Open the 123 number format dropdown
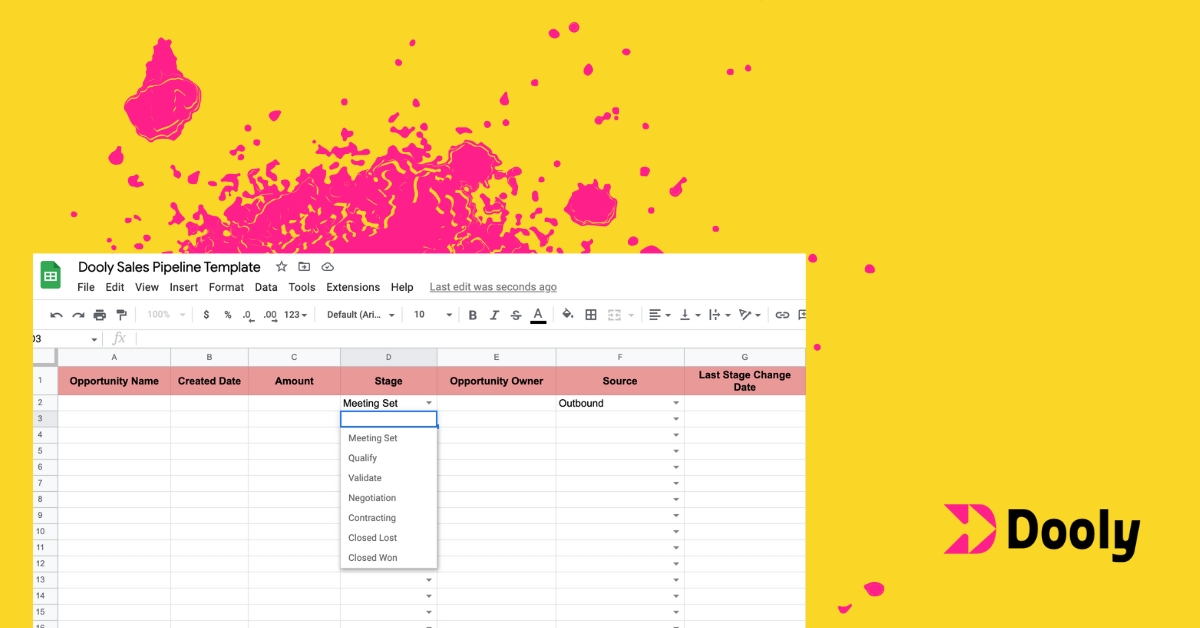1200x628 pixels. coord(297,315)
